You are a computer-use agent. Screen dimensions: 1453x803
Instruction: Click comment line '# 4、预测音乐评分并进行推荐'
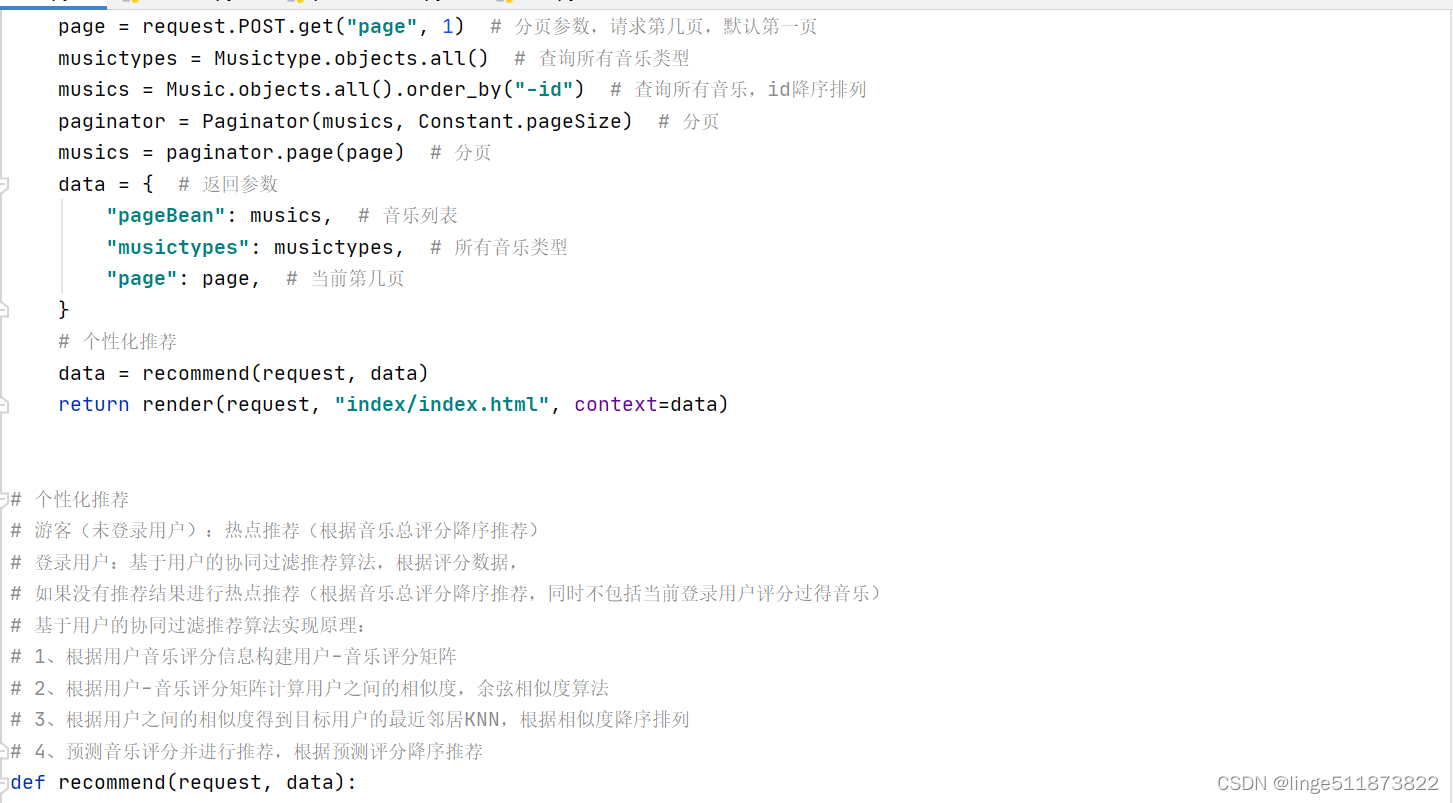[247, 751]
